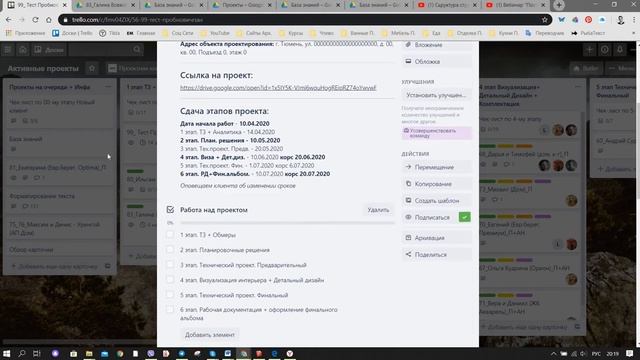Viewport: 640px width, 360px height.
Task: Open the Google Drive project link
Action: pyautogui.click(x=278, y=87)
